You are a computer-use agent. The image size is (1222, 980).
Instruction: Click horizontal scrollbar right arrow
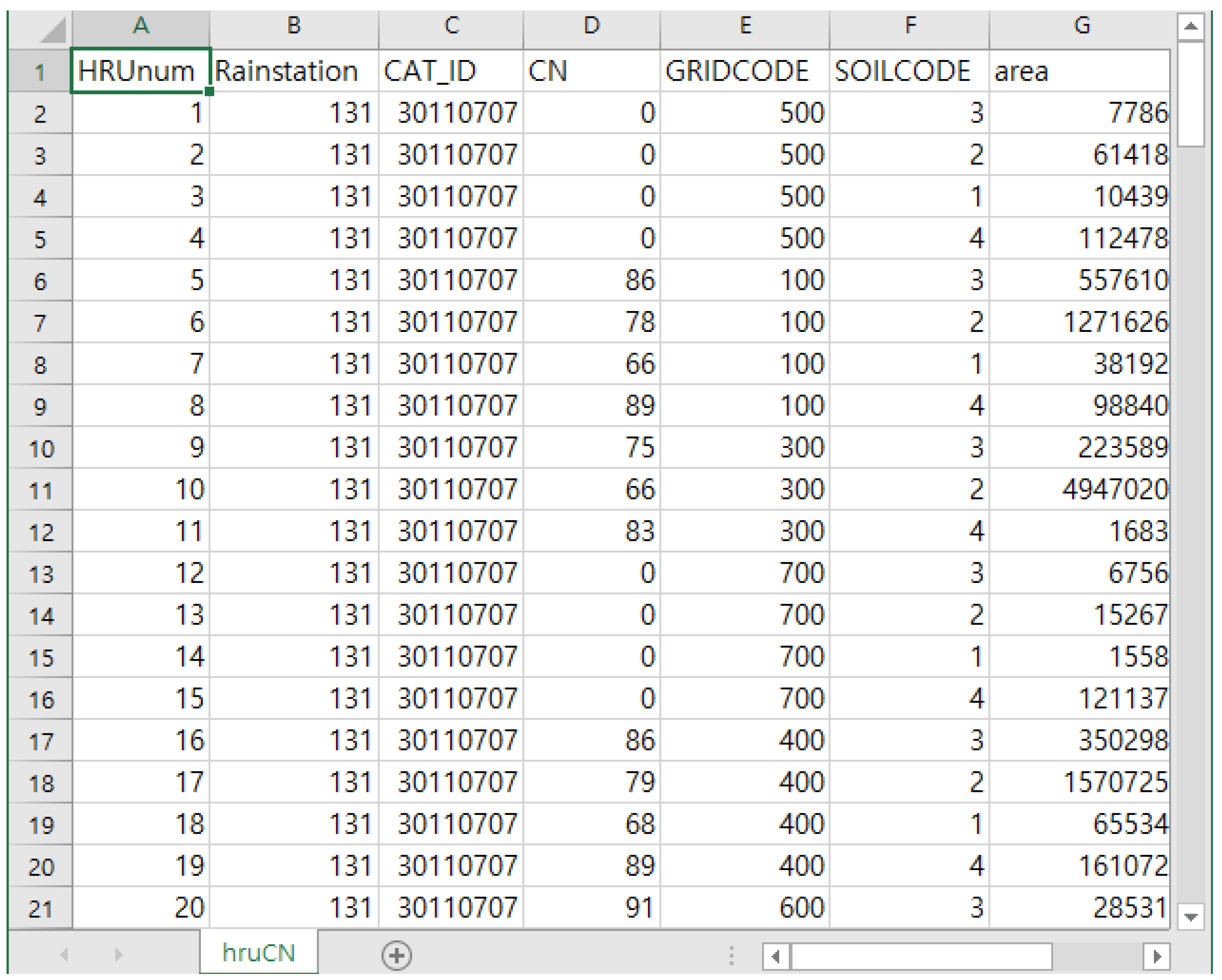coord(1156,956)
